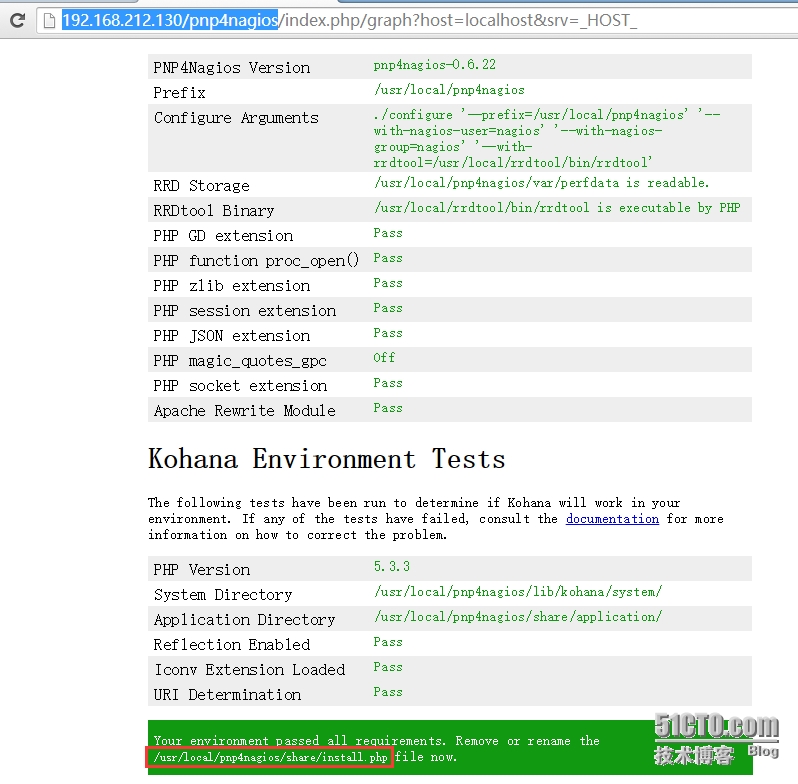Click Pass next to PHP GD extension
Viewport: 798px width, 784px height.
(388, 233)
